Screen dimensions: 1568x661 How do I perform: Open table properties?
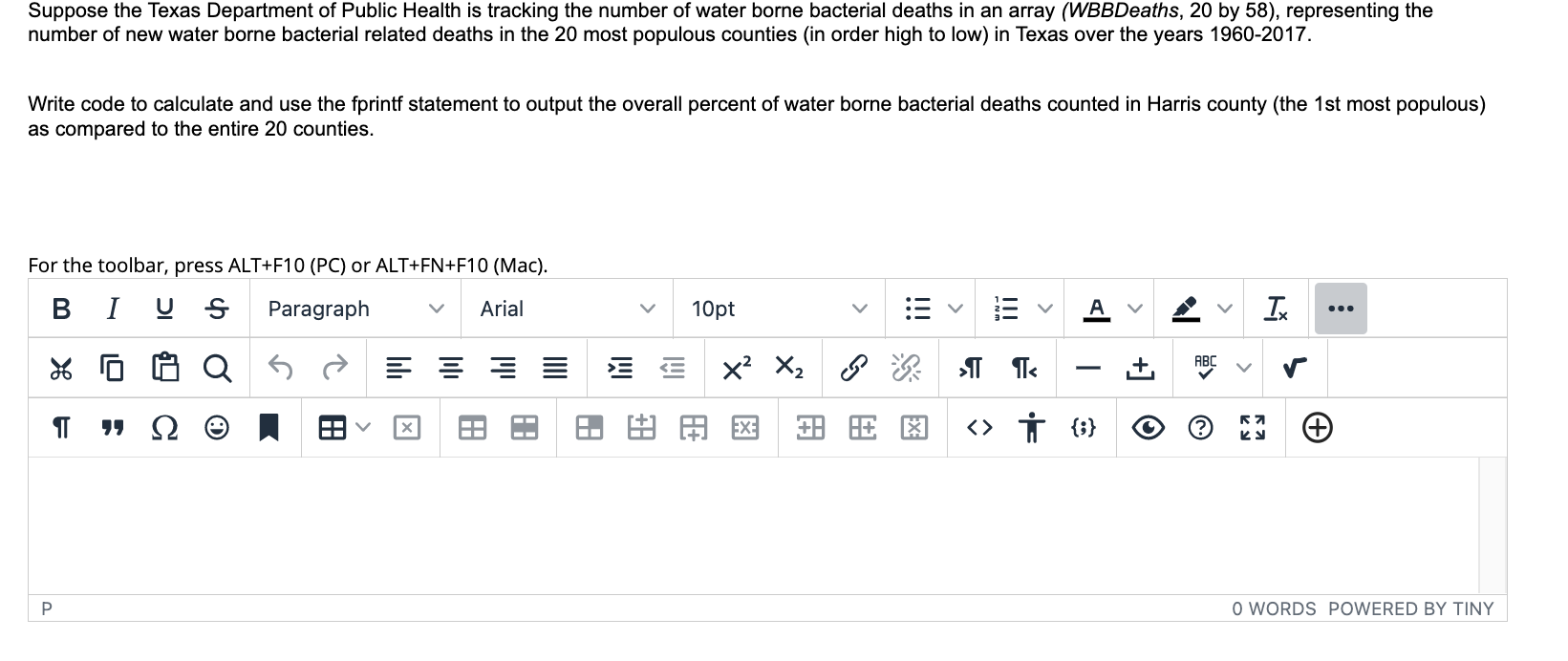tap(471, 428)
